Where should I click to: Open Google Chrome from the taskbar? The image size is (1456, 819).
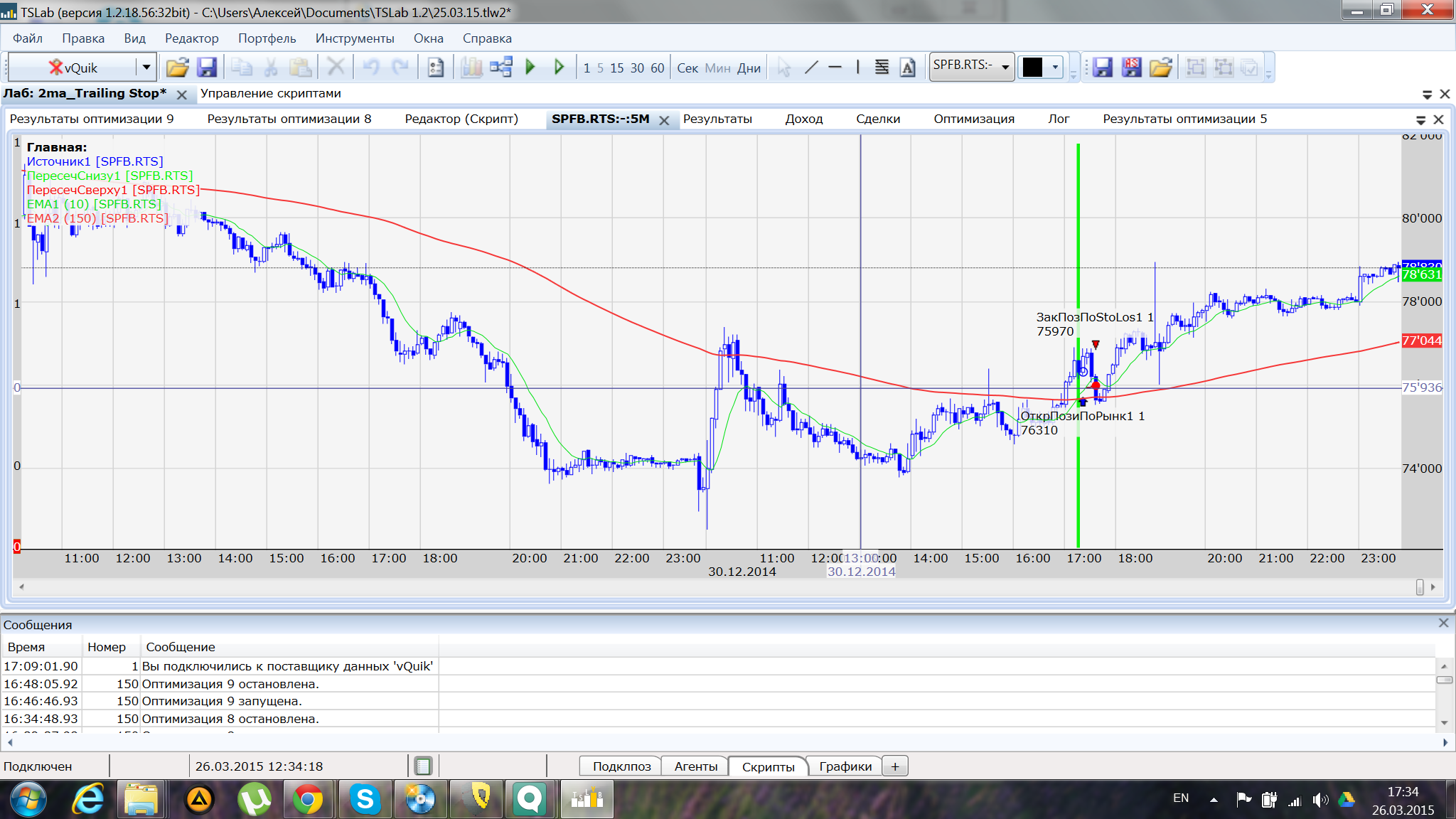(308, 799)
